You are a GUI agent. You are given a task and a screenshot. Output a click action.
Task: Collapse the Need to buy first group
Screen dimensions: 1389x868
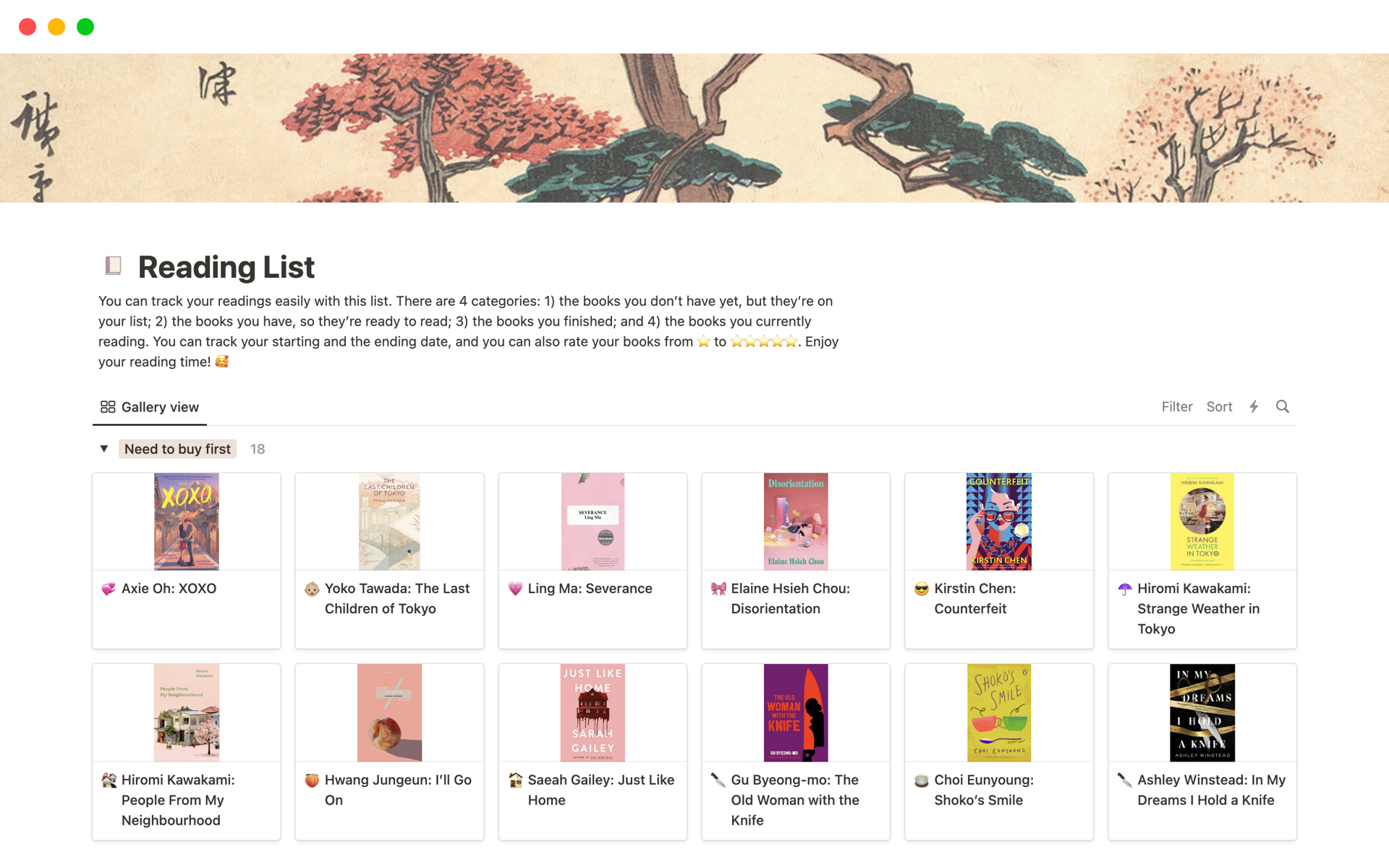[103, 448]
